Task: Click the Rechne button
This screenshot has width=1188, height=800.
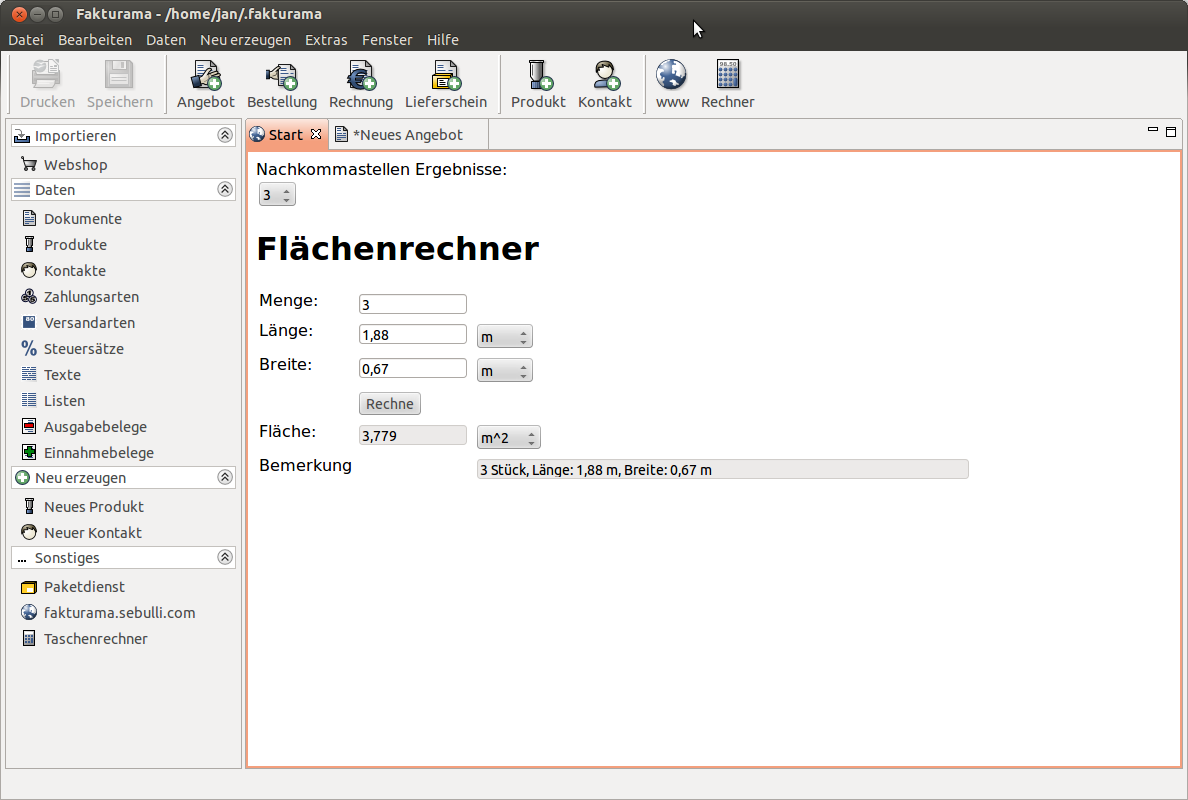Action: pyautogui.click(x=389, y=404)
